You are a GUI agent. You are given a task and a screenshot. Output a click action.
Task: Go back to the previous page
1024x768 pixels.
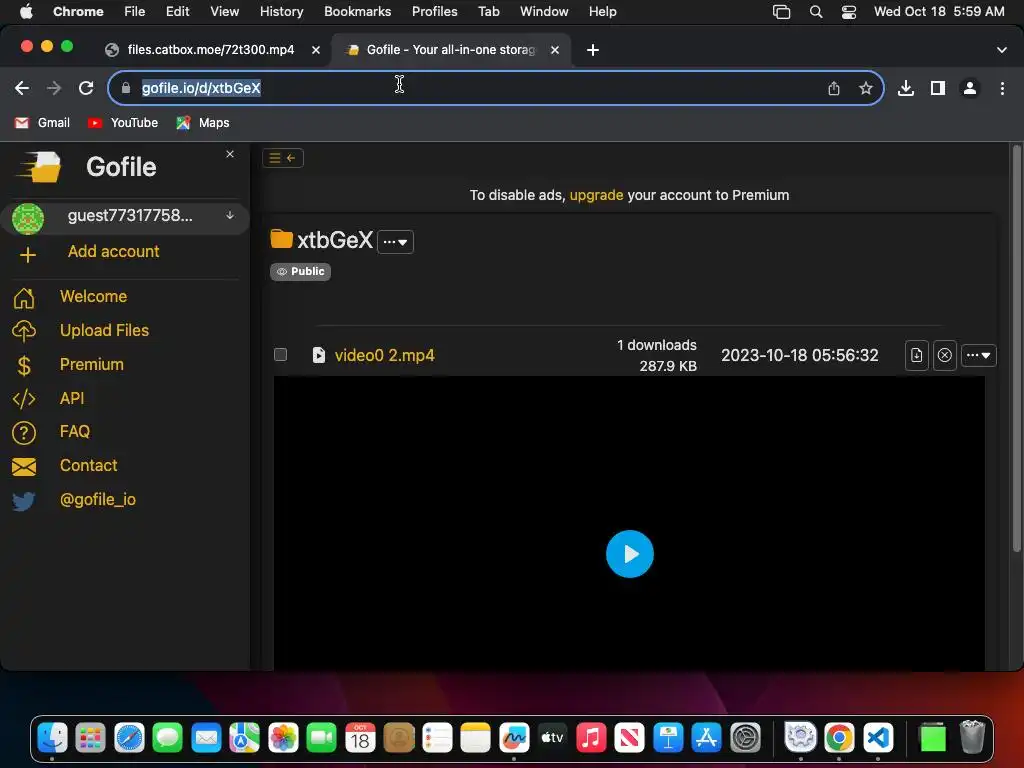point(22,88)
